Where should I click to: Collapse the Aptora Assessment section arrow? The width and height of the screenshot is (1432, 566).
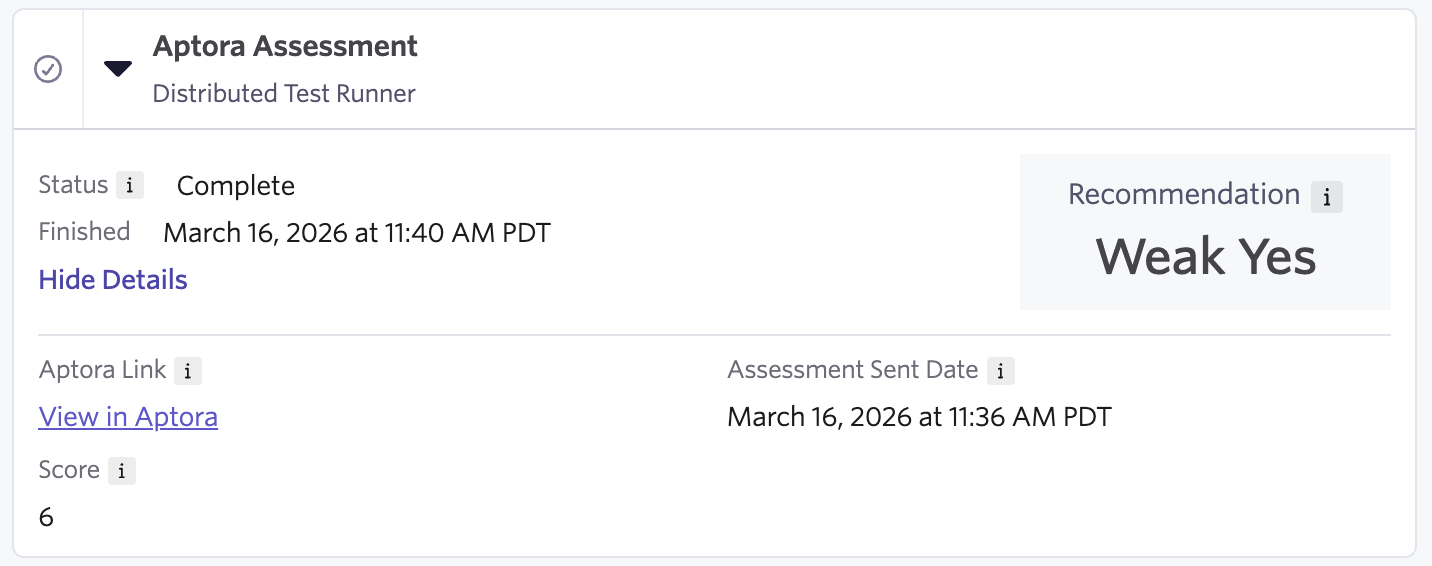(x=118, y=69)
